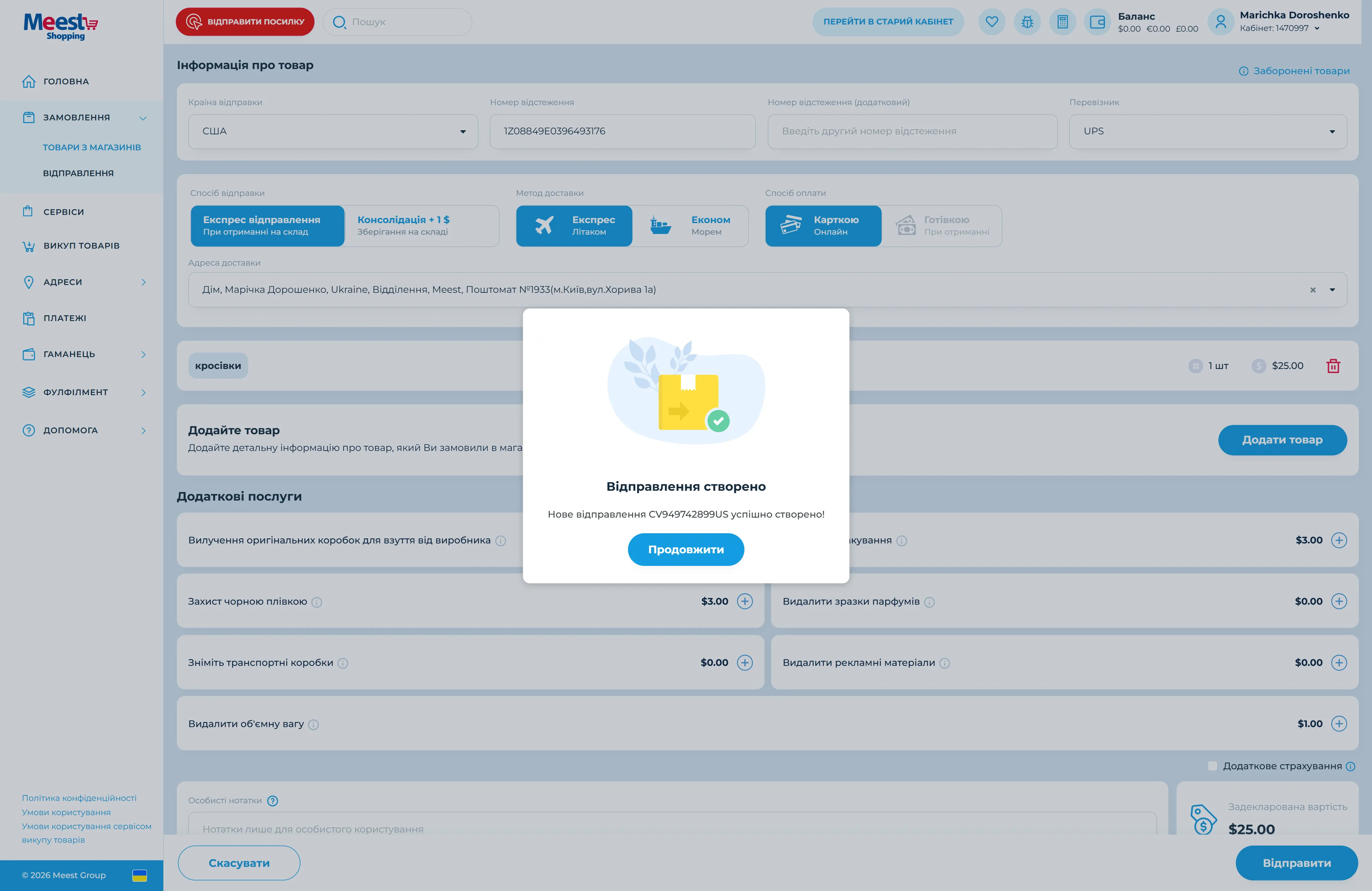Open the Перевізник UPS dropdown
Image resolution: width=1372 pixels, height=891 pixels.
point(1208,131)
